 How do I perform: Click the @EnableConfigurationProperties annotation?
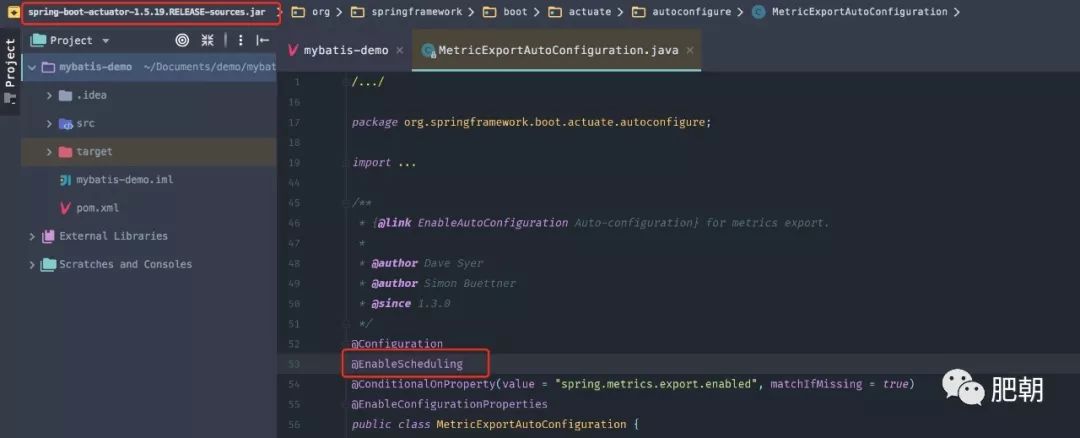tap(449, 404)
